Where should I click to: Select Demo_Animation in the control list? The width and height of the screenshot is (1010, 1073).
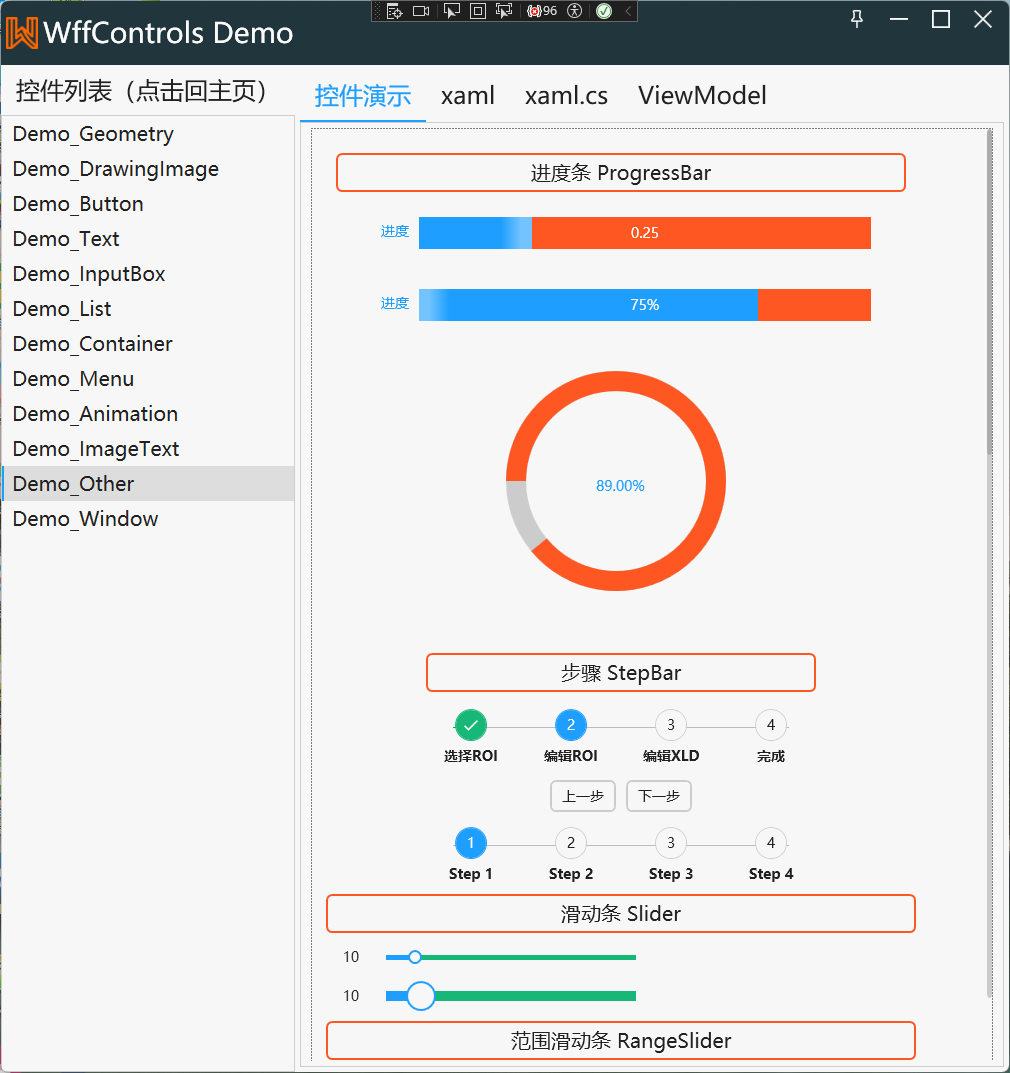click(x=148, y=413)
